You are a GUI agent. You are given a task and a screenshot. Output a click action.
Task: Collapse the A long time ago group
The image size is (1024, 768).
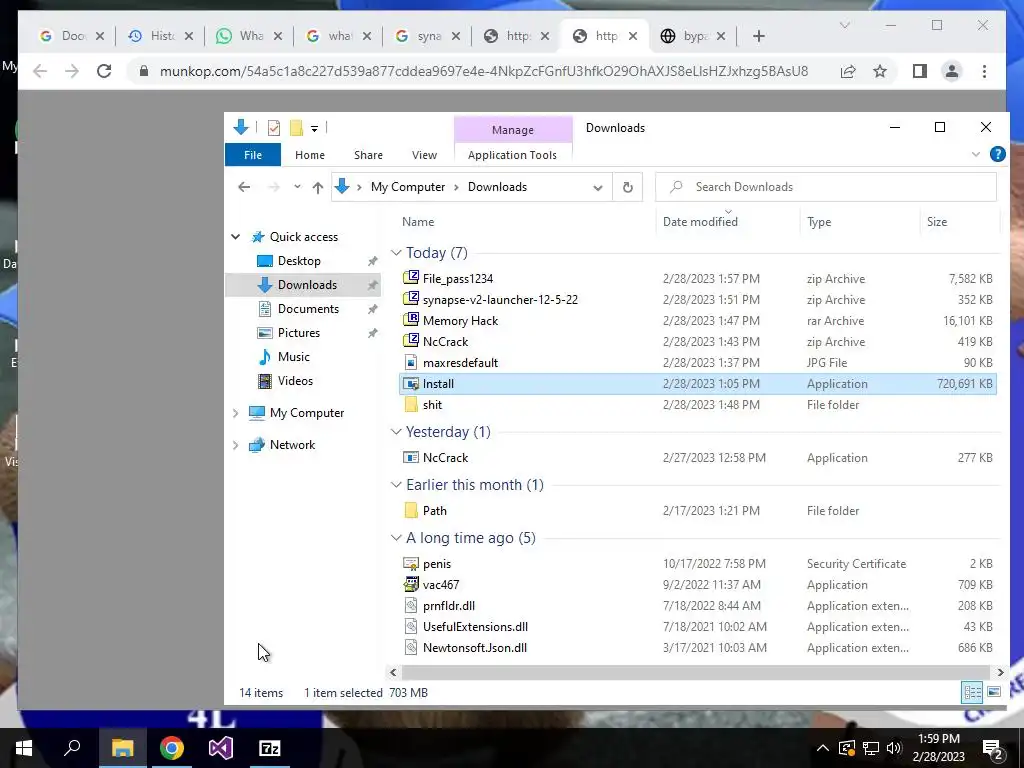pyautogui.click(x=396, y=538)
